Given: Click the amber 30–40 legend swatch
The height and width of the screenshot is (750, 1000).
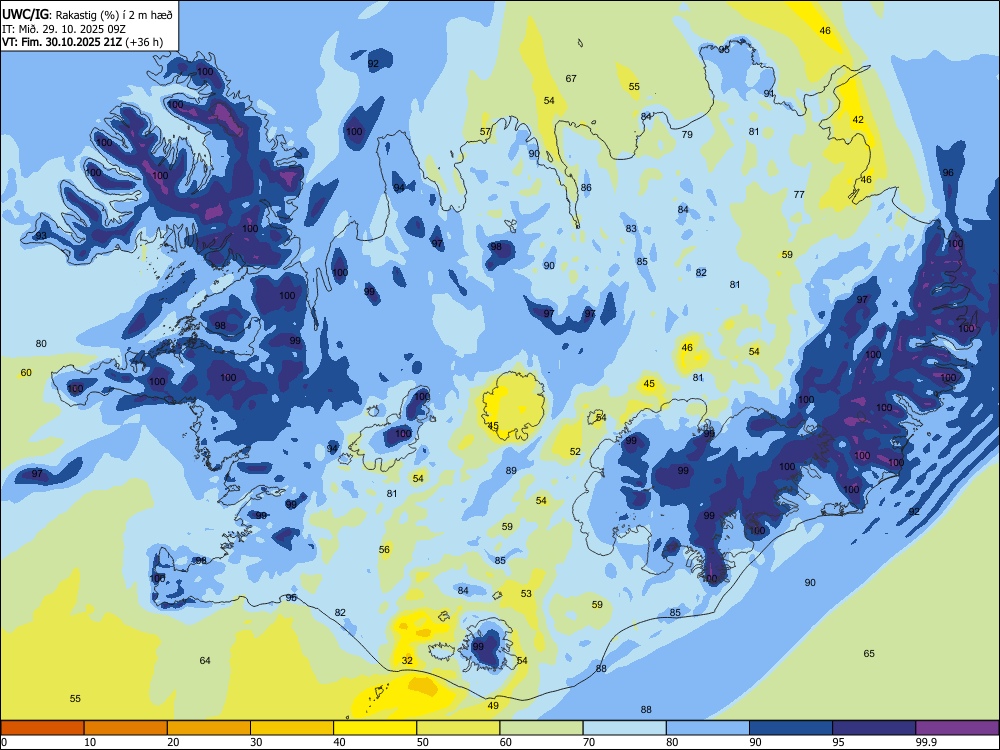Looking at the screenshot, I should click(292, 728).
